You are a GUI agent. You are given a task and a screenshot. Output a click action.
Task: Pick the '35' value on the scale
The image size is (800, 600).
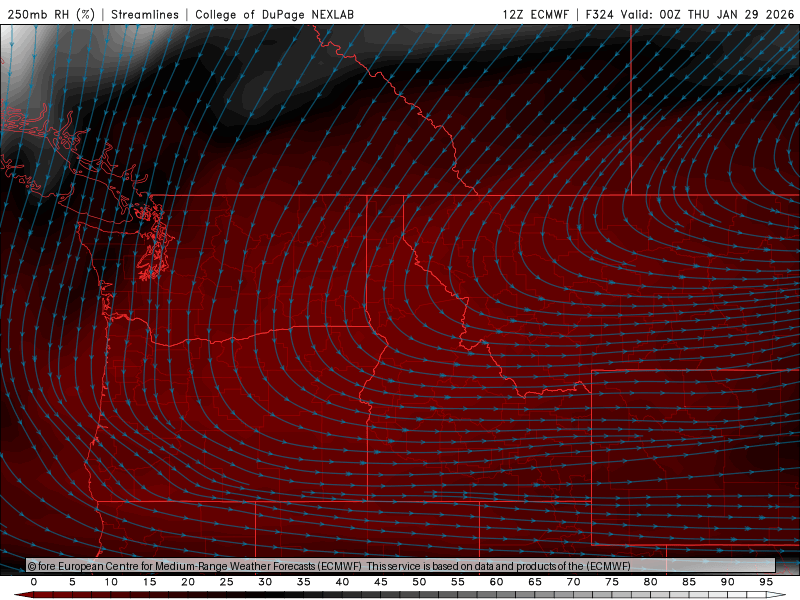304,582
